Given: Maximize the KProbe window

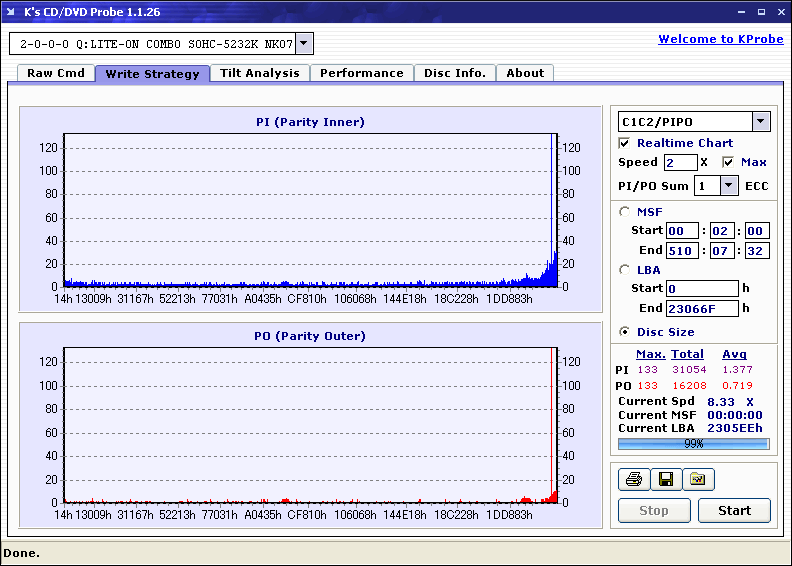Looking at the screenshot, I should click(761, 12).
